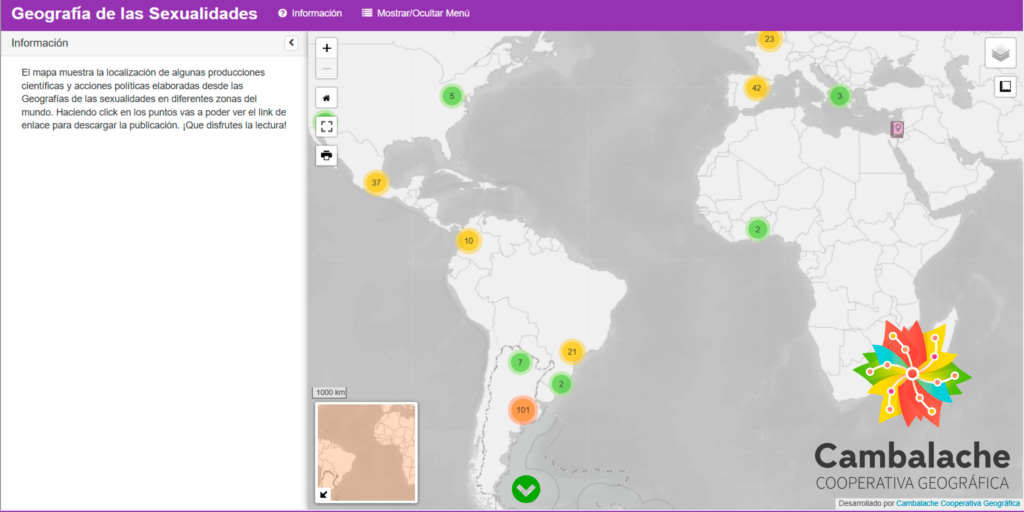Click the pink book marker in the Middle East

tap(897, 129)
